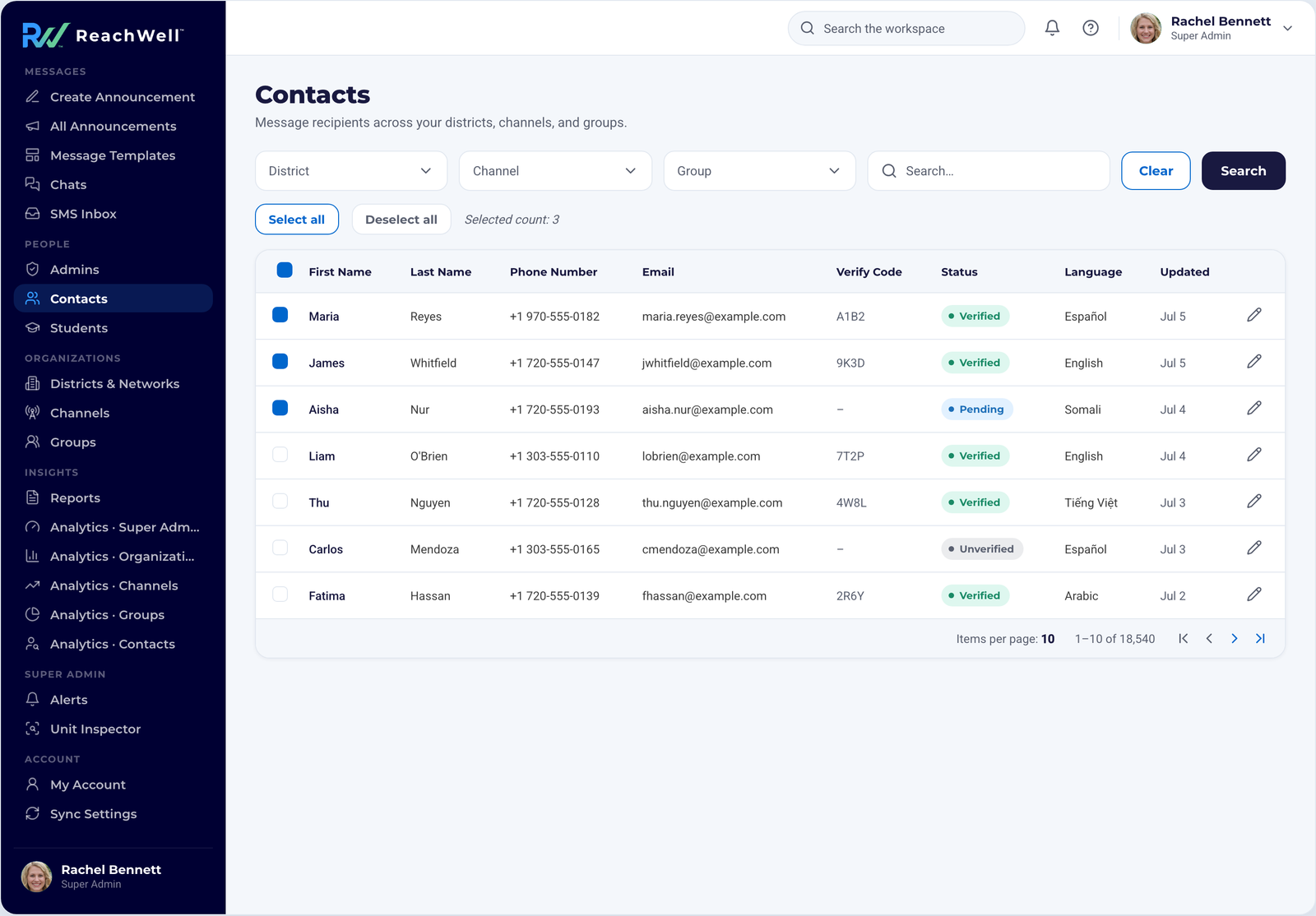The width and height of the screenshot is (1316, 916).
Task: Open Message Templates in sidebar
Action: pos(114,155)
